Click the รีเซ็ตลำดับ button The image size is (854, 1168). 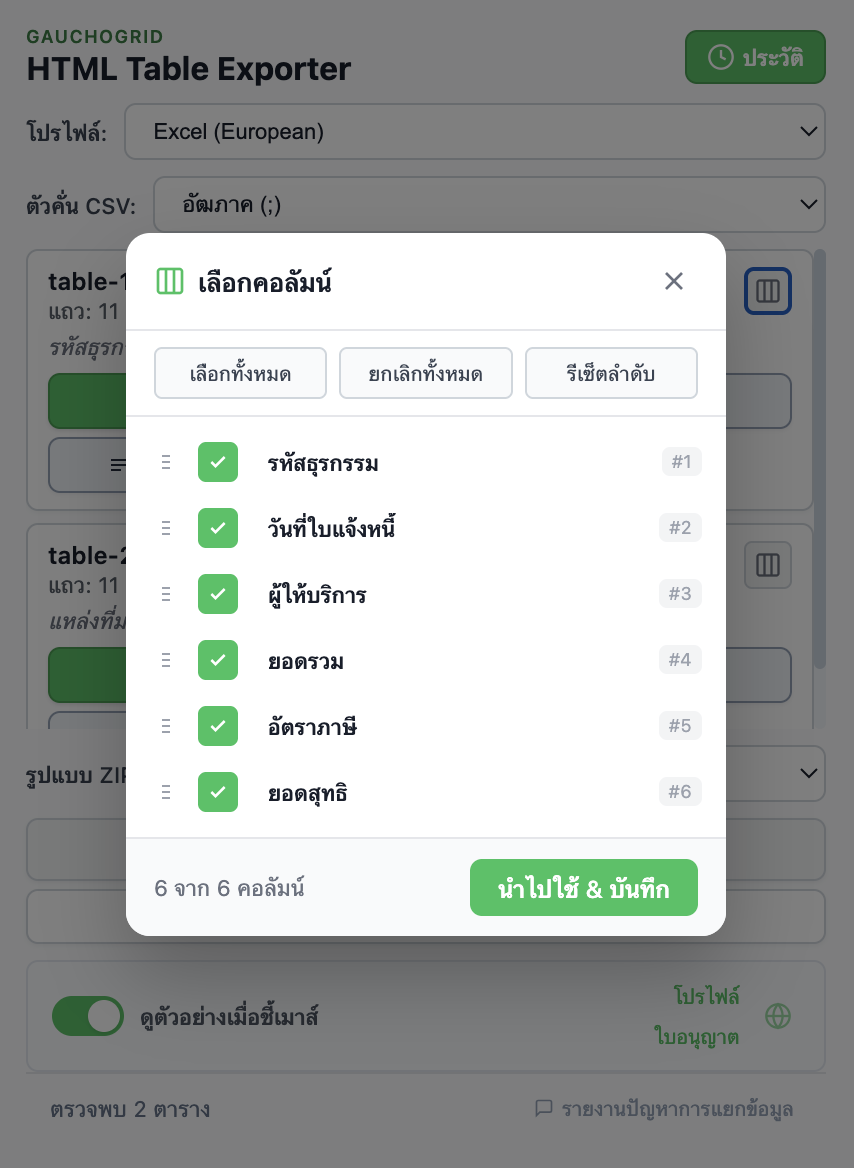pyautogui.click(x=611, y=373)
